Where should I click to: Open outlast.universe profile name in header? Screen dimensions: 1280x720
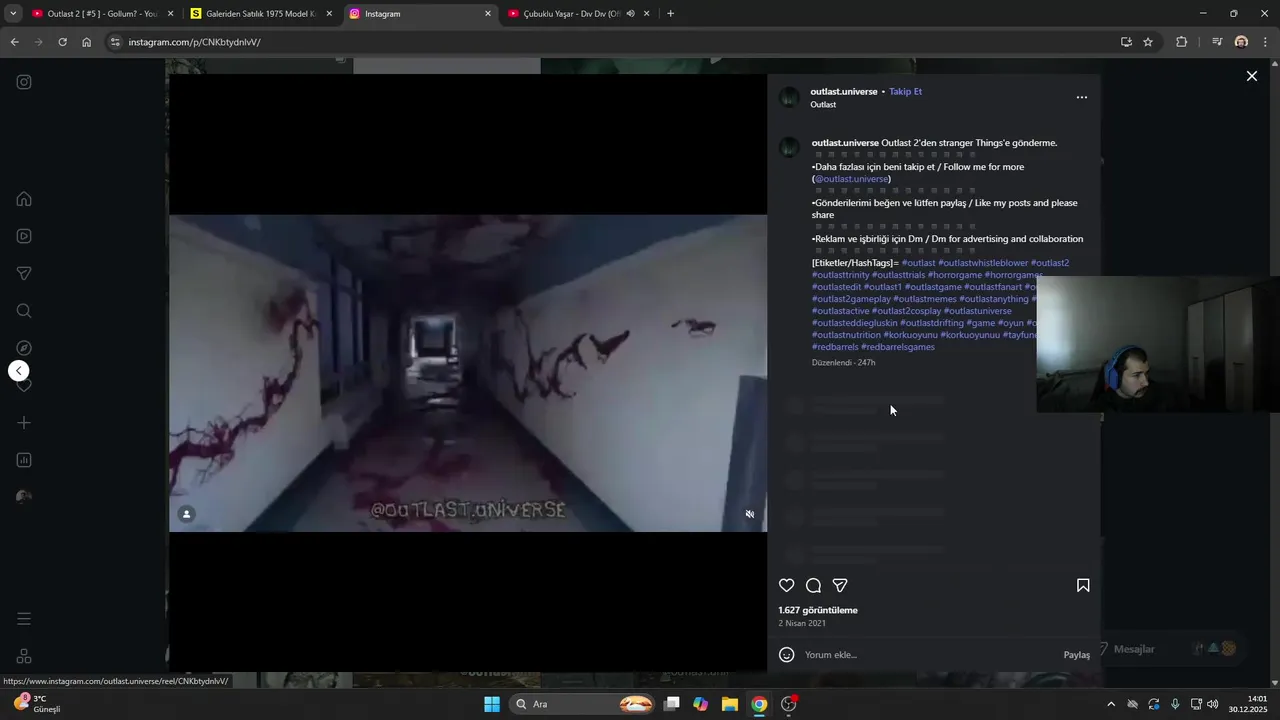844,91
